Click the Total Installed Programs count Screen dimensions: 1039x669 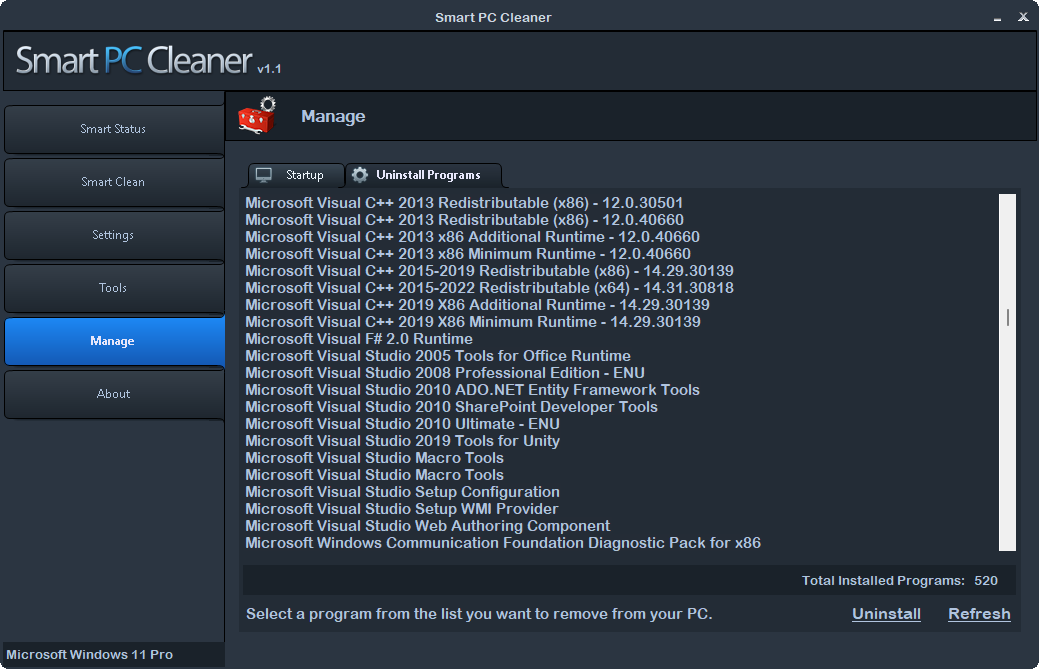985,581
